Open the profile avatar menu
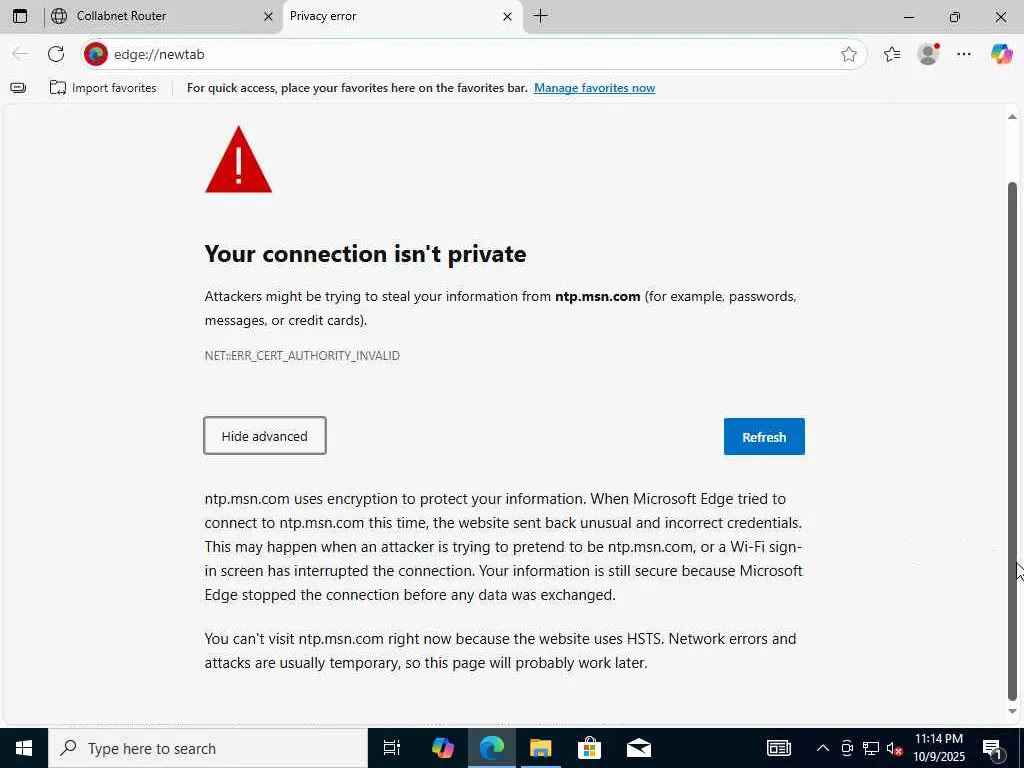1024x768 pixels. [x=928, y=54]
